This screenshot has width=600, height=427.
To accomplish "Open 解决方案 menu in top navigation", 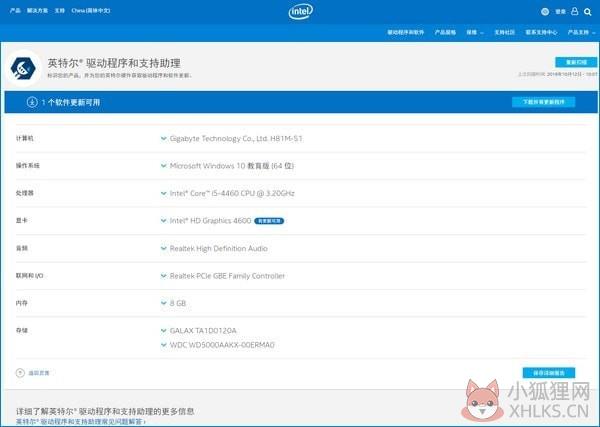I will (38, 11).
